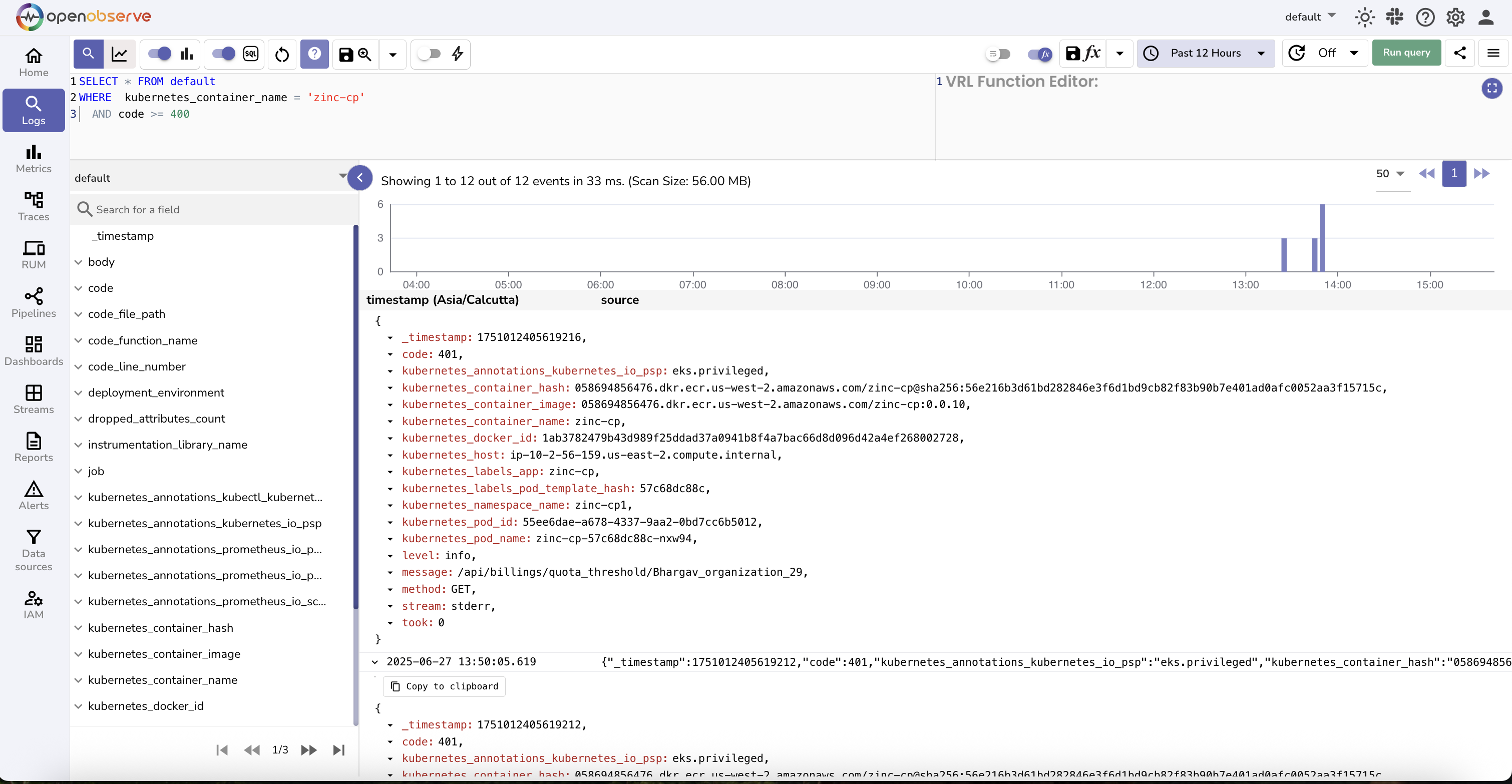1512x784 pixels.
Task: Click the Run query button
Action: point(1406,52)
